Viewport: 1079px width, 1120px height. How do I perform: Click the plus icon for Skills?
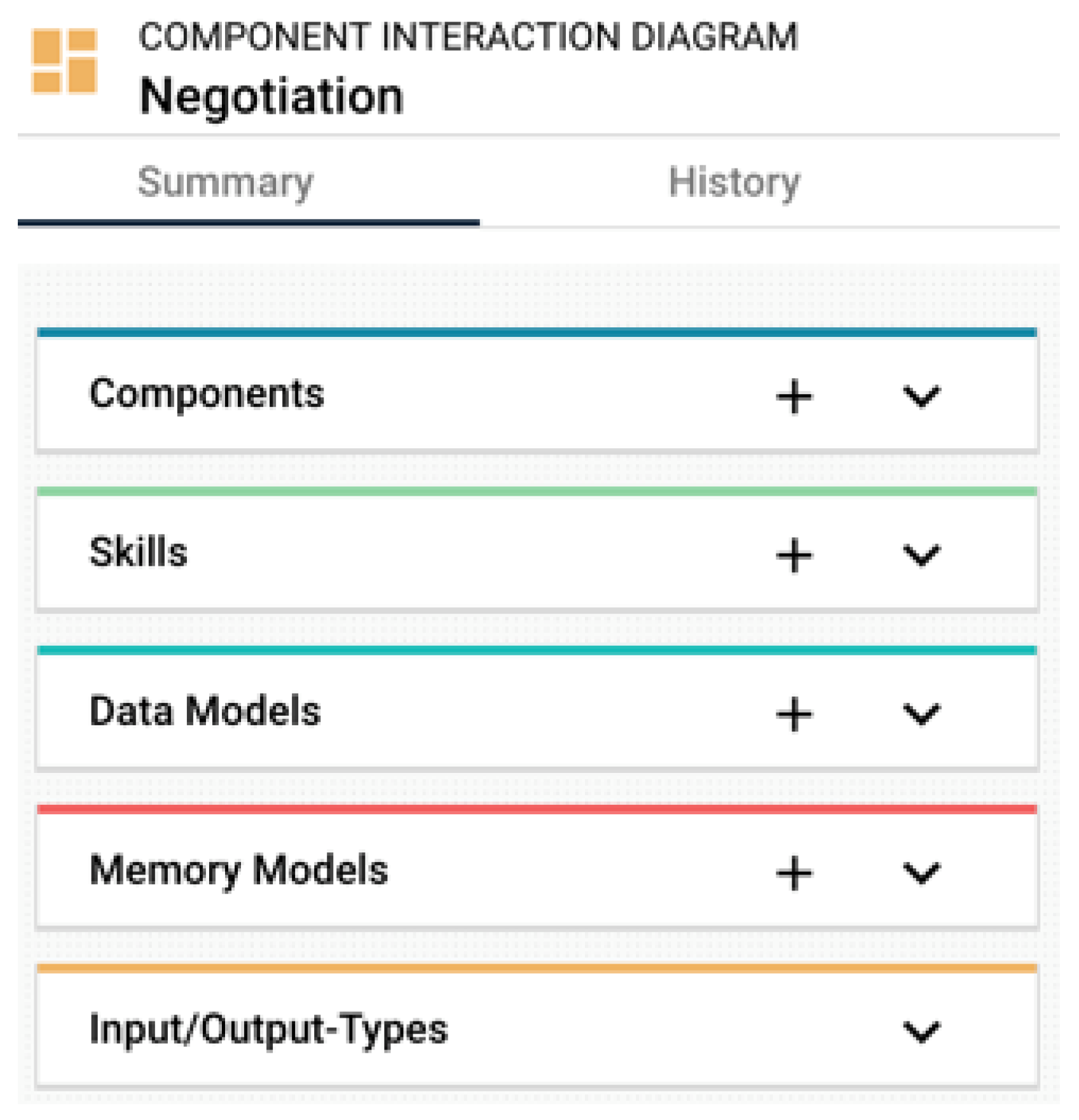coord(794,555)
